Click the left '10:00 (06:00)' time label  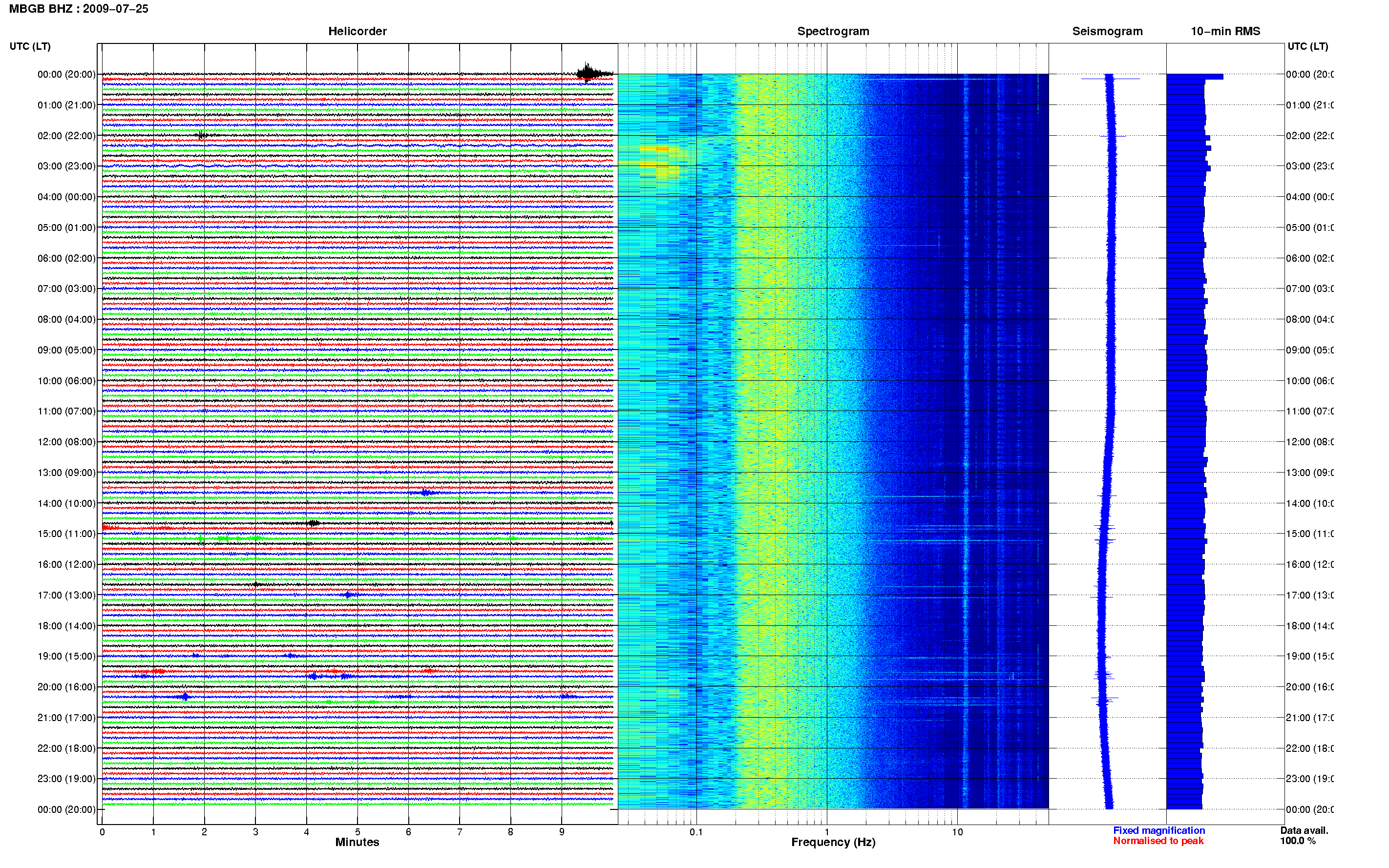click(66, 381)
